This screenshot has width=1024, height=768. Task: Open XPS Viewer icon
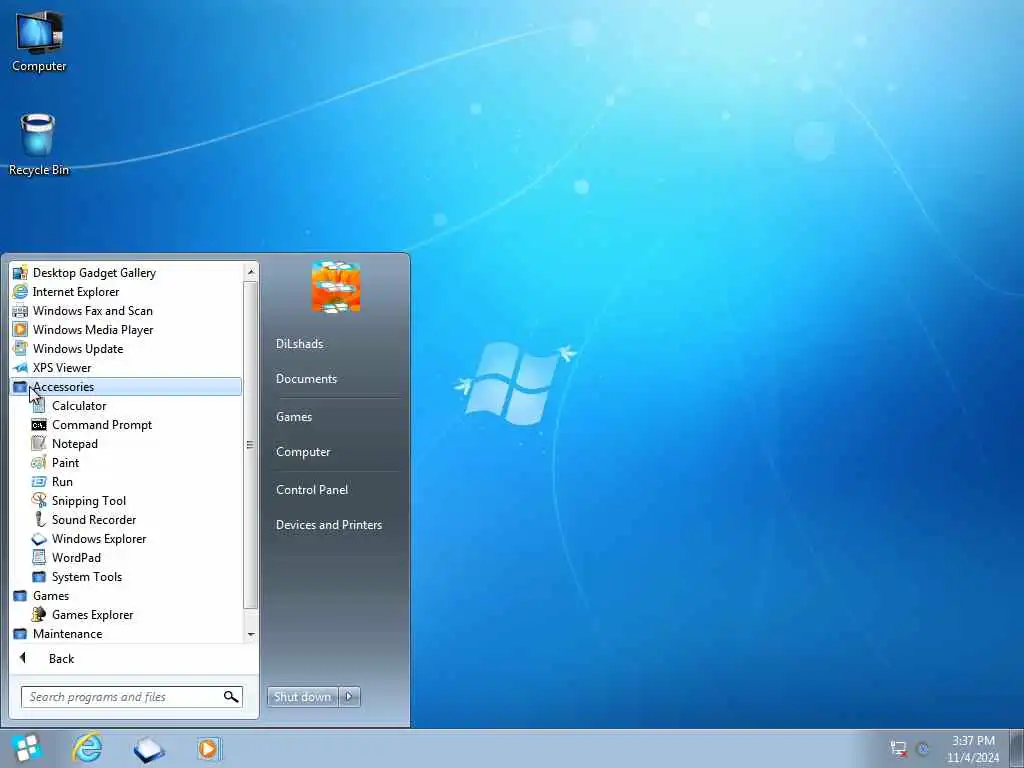20,368
